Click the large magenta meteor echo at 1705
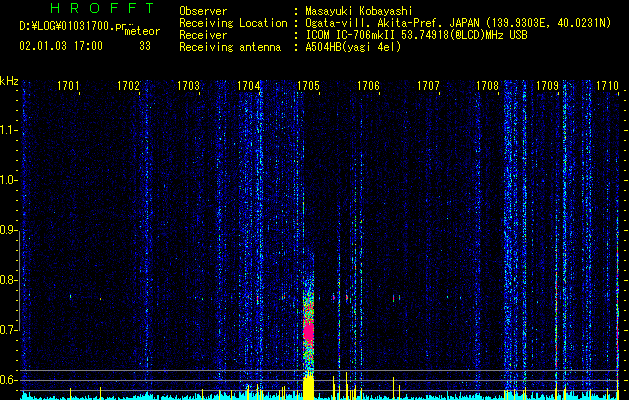Viewport: 629px width, 400px height. tap(308, 331)
